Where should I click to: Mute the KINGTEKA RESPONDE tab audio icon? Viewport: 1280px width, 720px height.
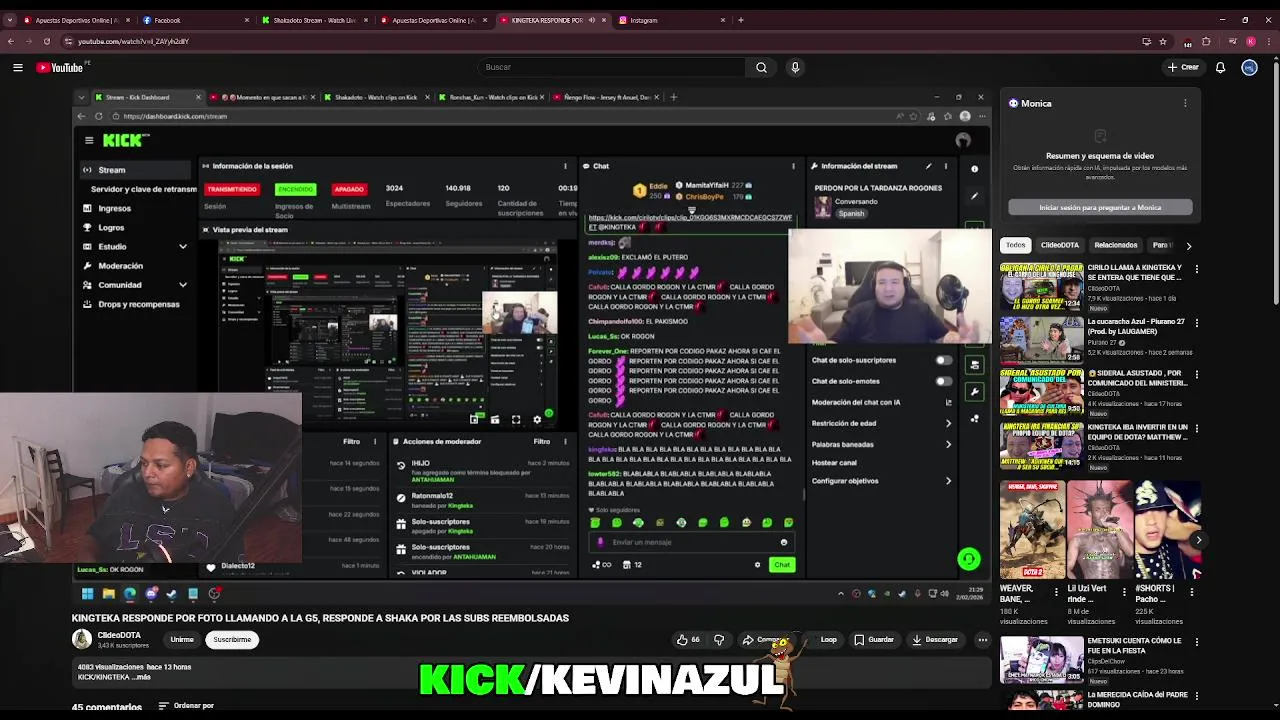[x=591, y=20]
